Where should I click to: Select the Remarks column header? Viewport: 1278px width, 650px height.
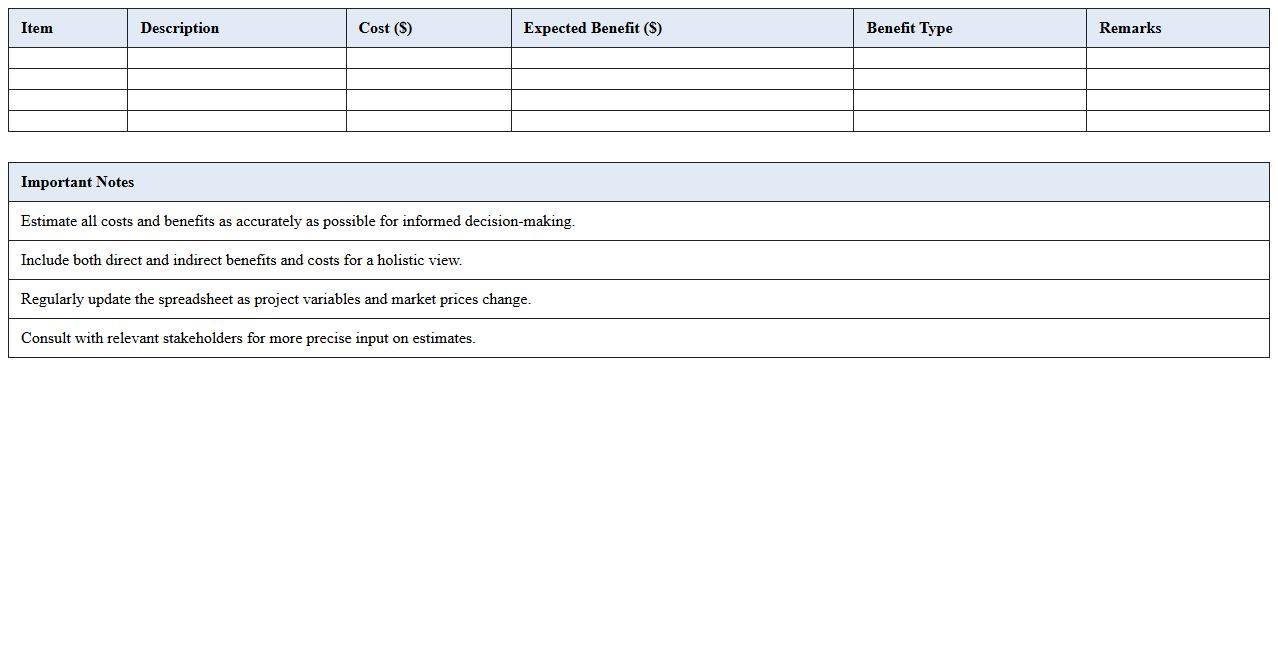pyautogui.click(x=1130, y=28)
